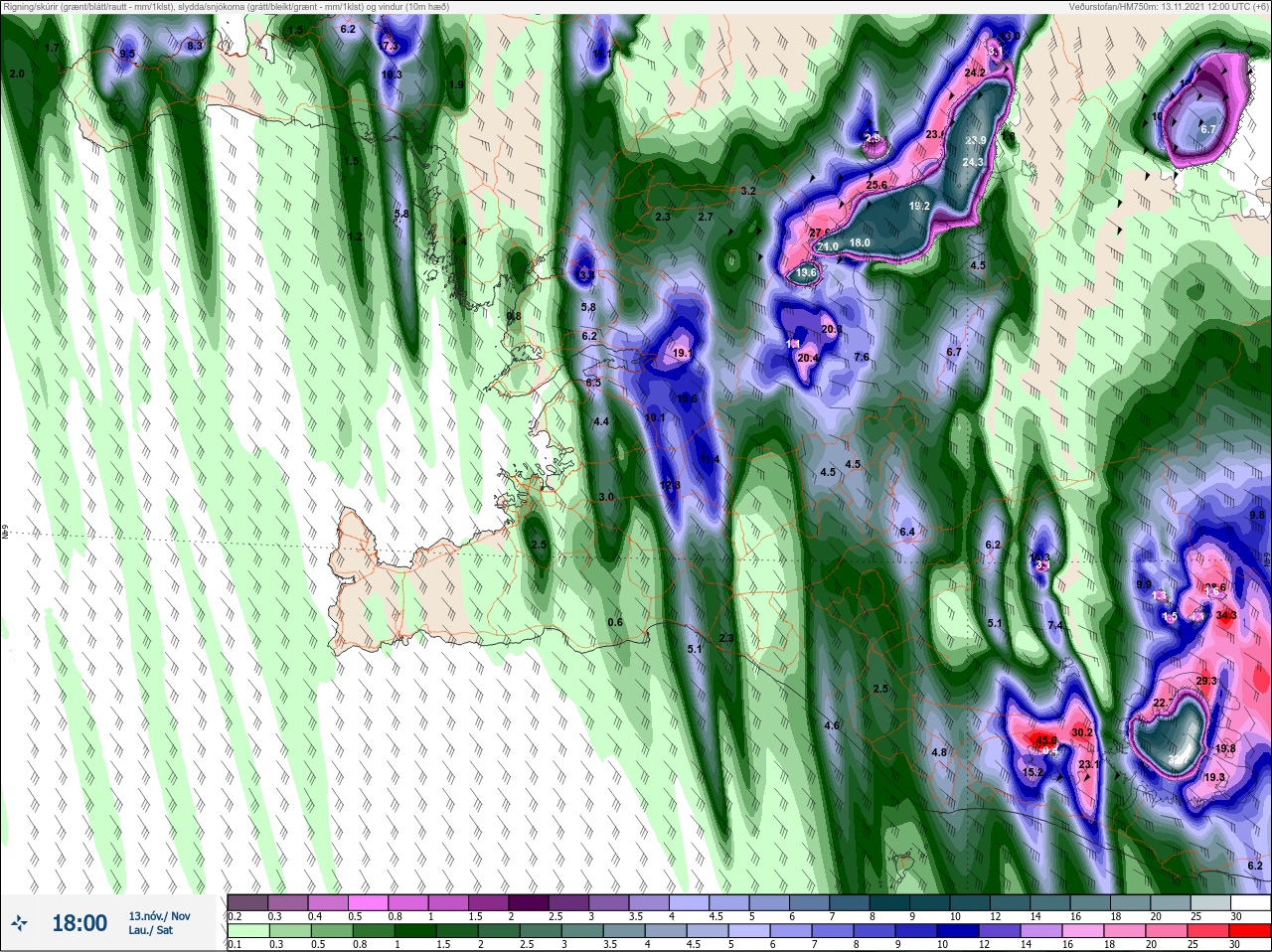Click the 19.8 map value
Viewport: 1272px width, 952px height.
click(1225, 748)
